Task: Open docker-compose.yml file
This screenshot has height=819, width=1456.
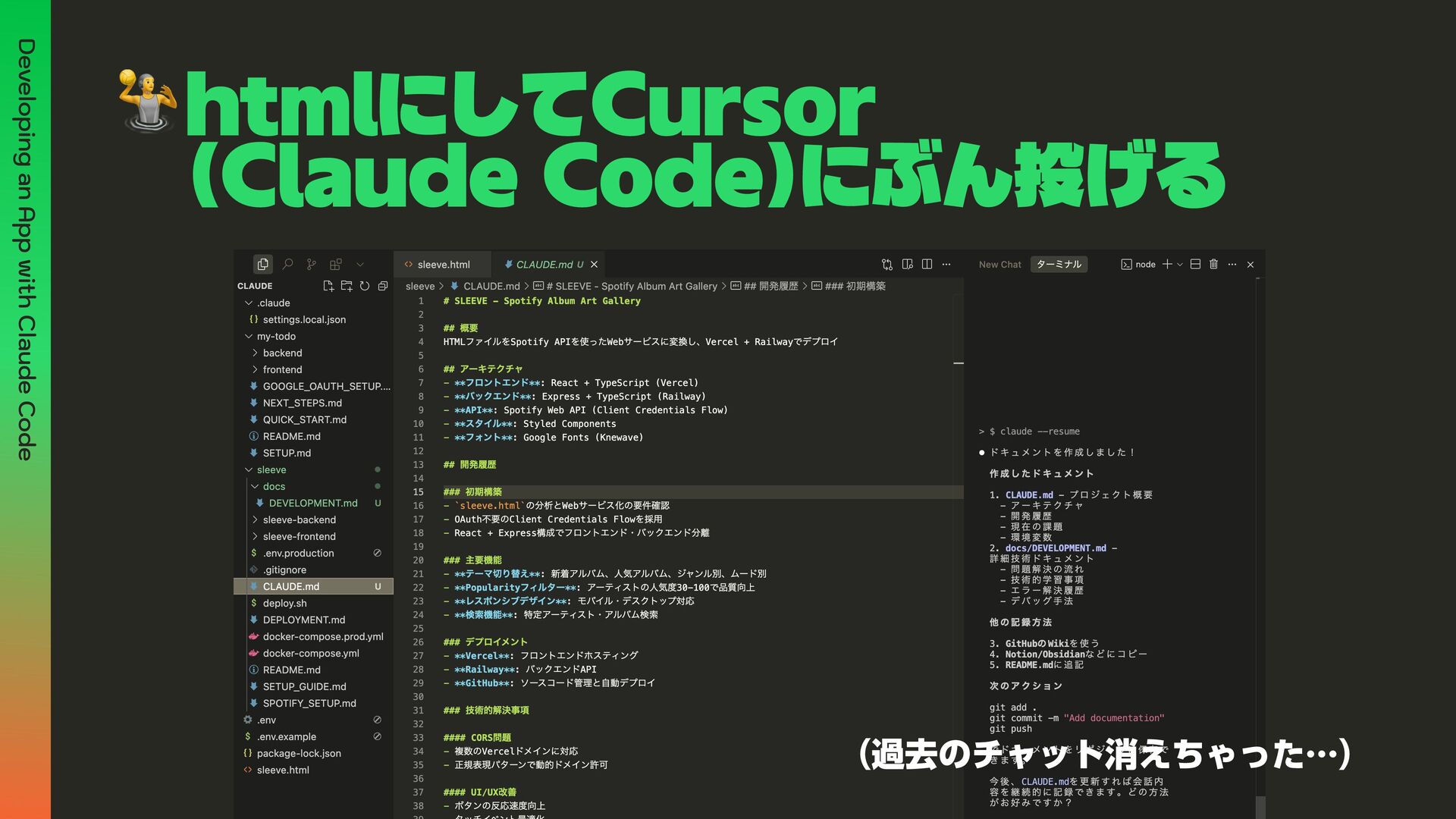Action: tap(314, 653)
